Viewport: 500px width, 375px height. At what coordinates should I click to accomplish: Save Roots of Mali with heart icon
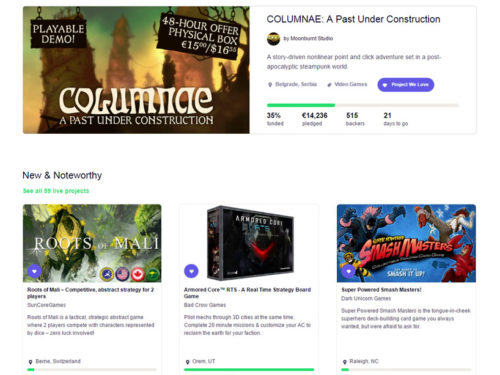point(34,271)
